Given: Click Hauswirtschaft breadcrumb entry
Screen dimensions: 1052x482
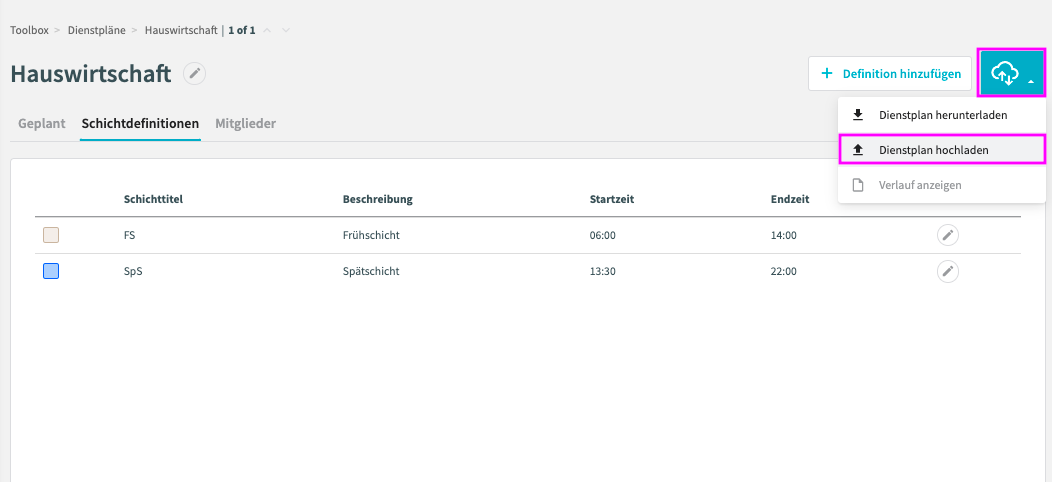Looking at the screenshot, I should tap(181, 30).
